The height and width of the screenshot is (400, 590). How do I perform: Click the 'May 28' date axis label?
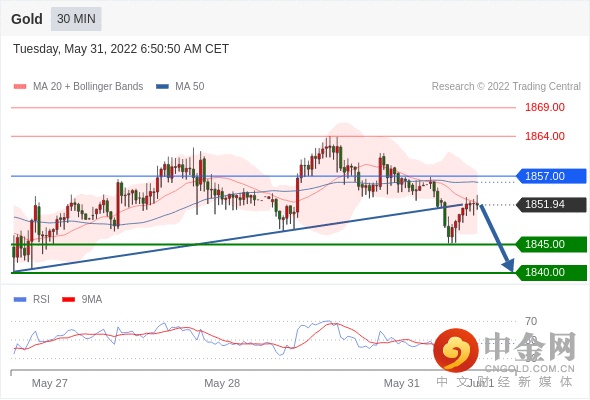[222, 383]
